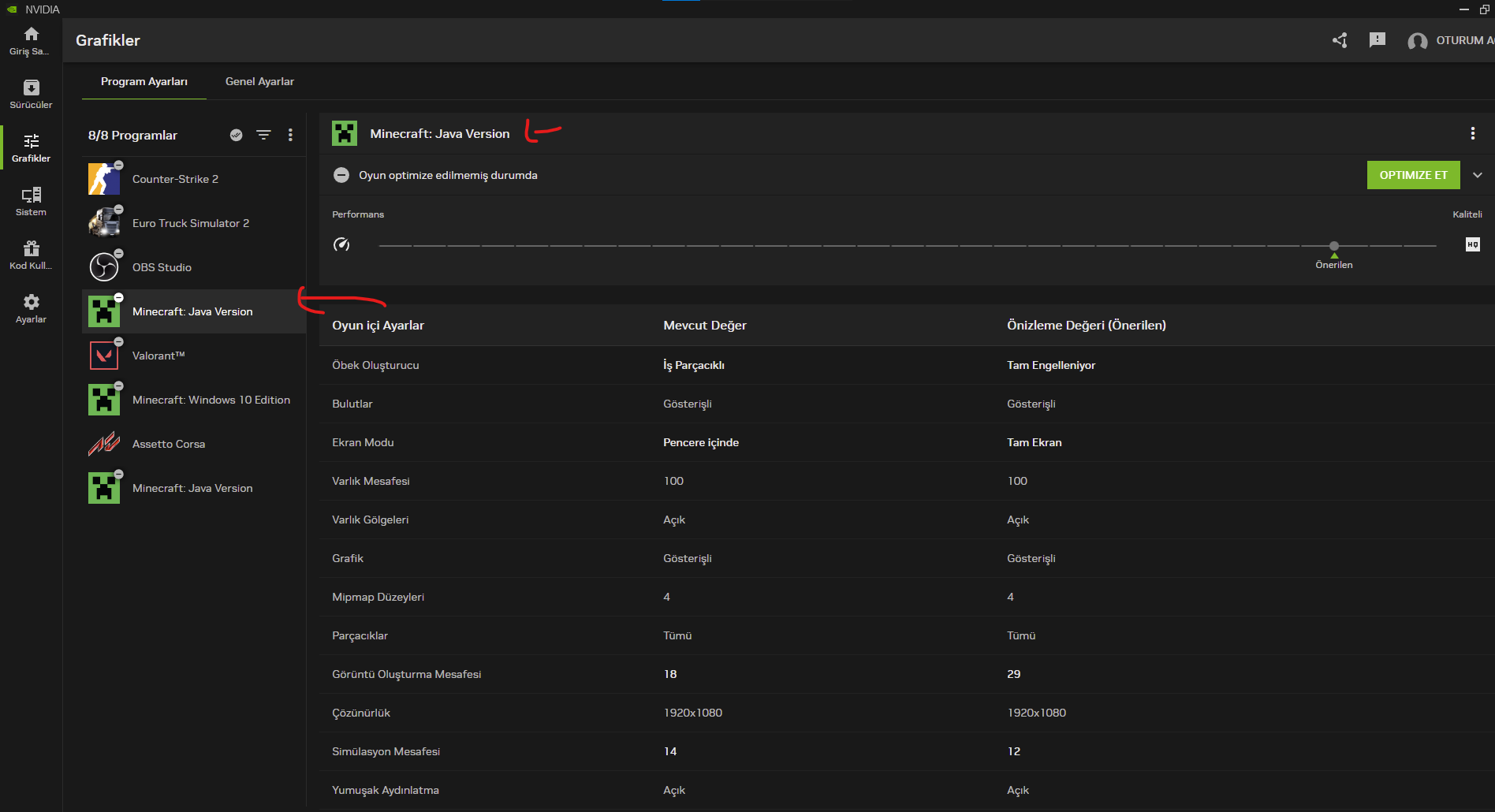This screenshot has width=1495, height=812.
Task: Click the Öbek Oluşturucu setting name
Action: pyautogui.click(x=375, y=365)
